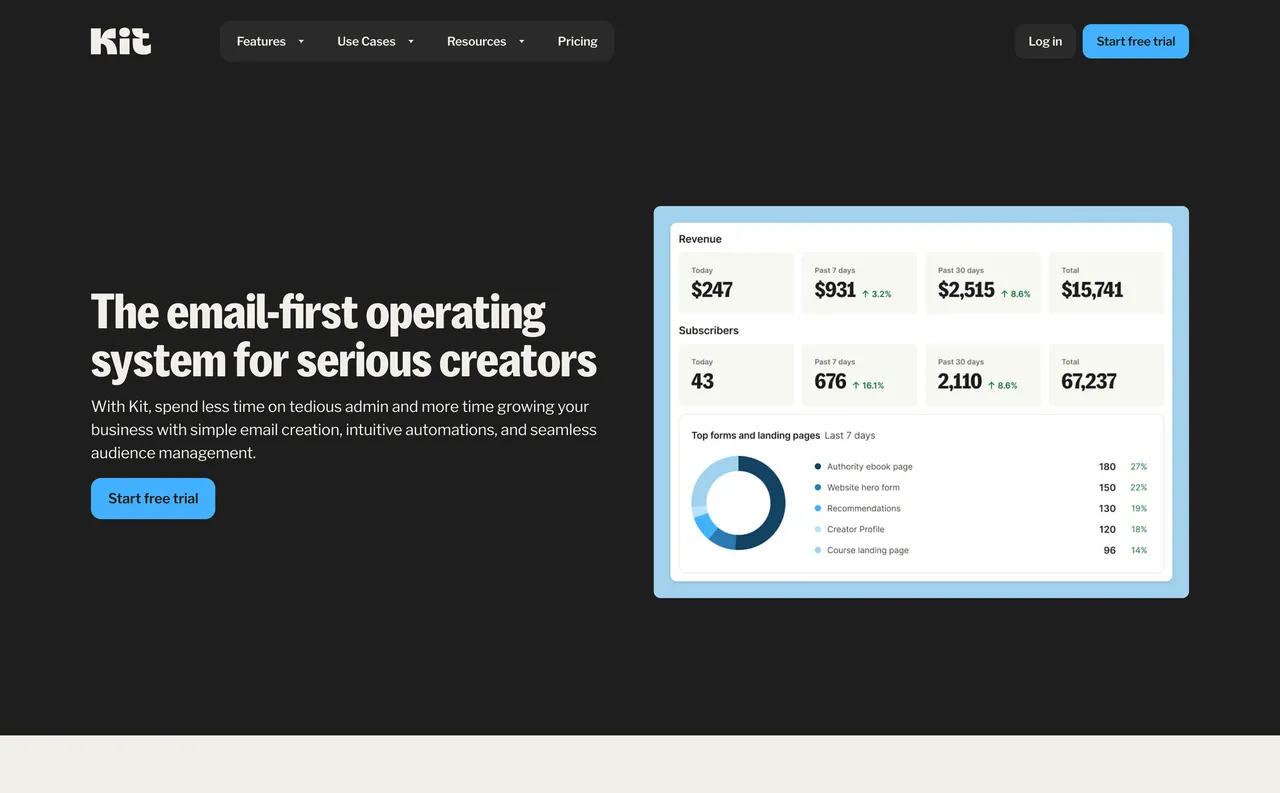Screen dimensions: 1280x793
Task: Click the Past 7 days $931 revenue tile
Action: pos(859,282)
